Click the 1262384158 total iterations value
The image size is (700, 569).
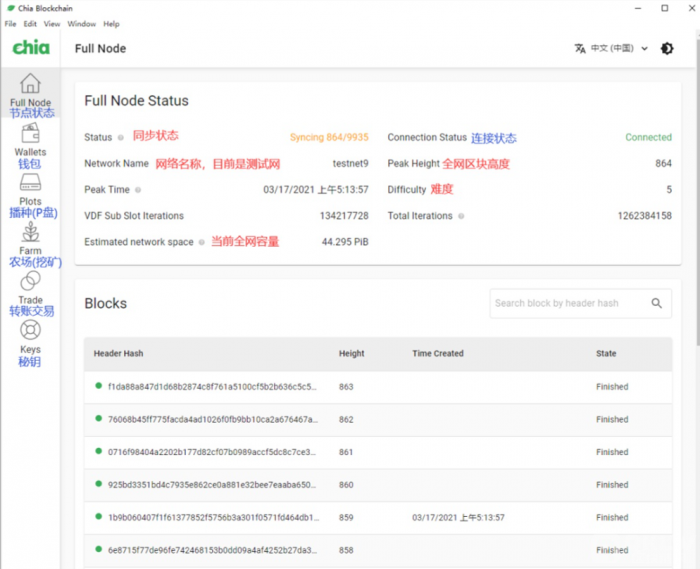point(645,216)
